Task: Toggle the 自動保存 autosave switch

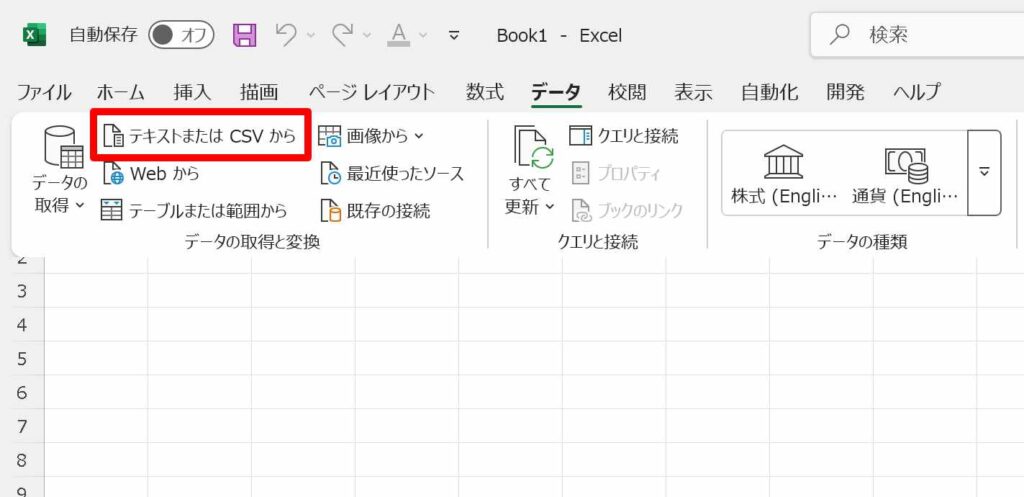Action: [x=181, y=36]
